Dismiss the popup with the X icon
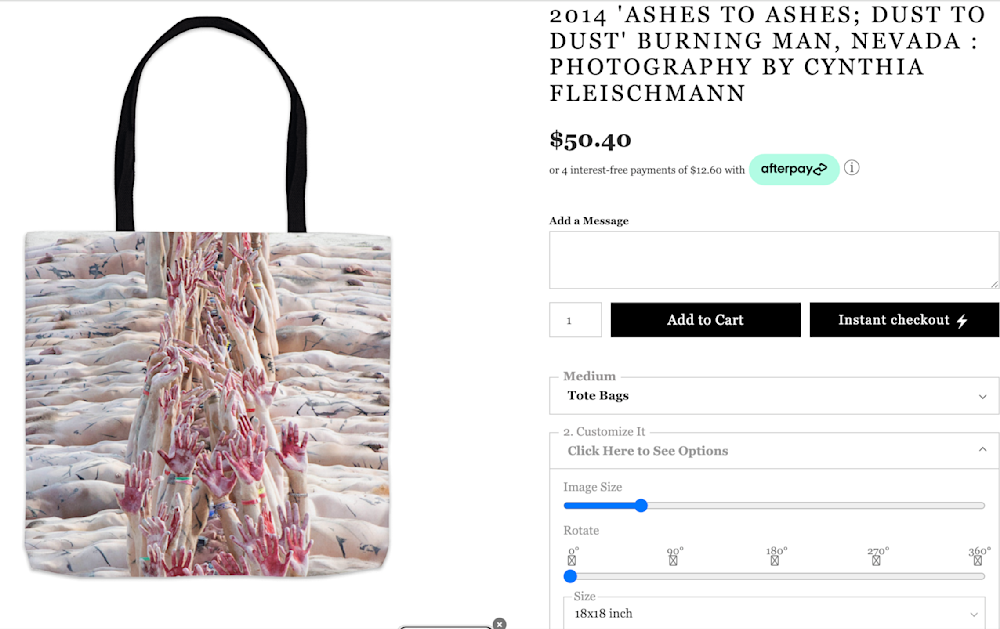Screen dimensions: 1000x629 click(x=499, y=624)
